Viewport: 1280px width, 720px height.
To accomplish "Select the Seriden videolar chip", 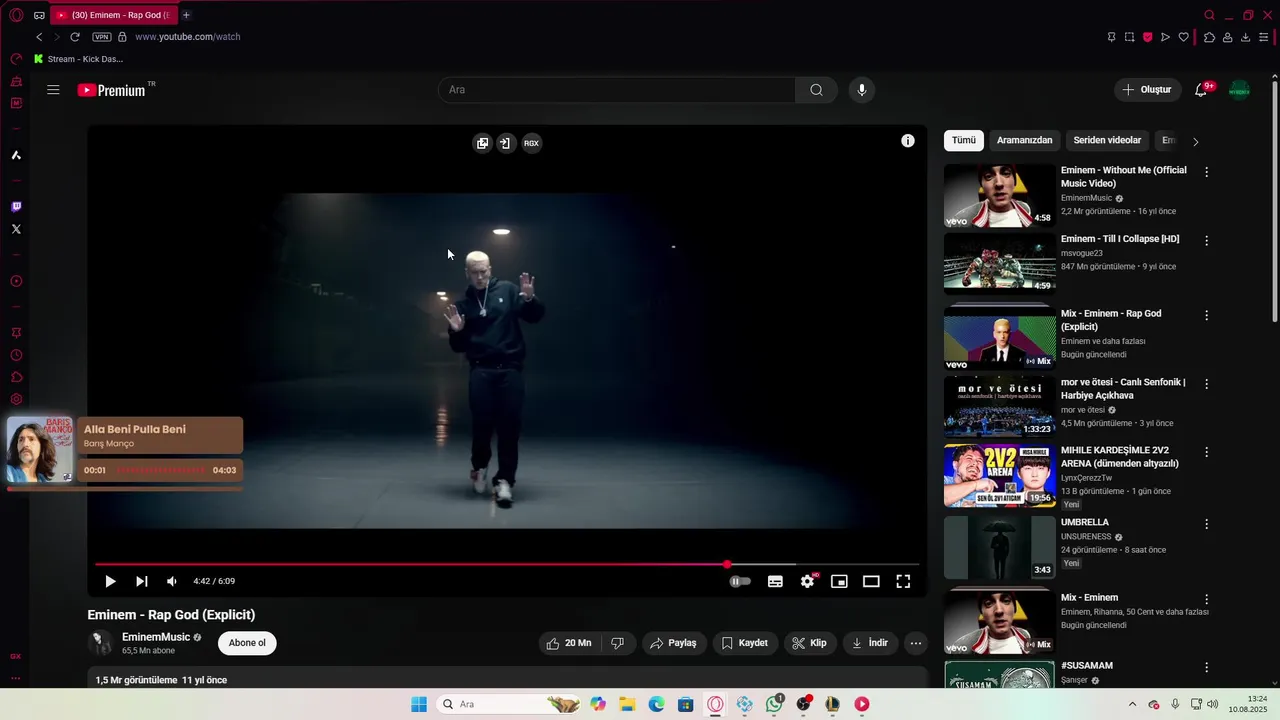I will (1107, 141).
